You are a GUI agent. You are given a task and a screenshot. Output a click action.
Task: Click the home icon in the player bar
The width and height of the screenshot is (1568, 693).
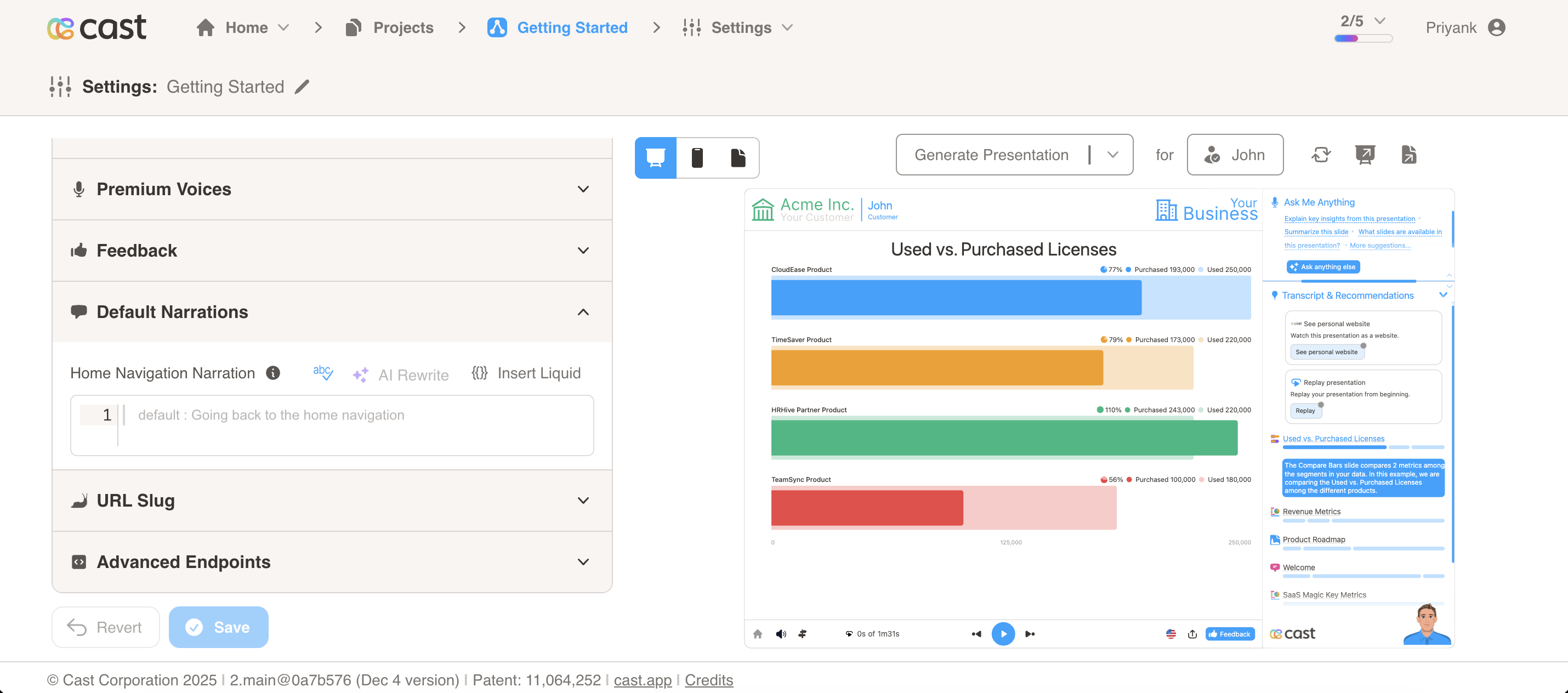757,634
